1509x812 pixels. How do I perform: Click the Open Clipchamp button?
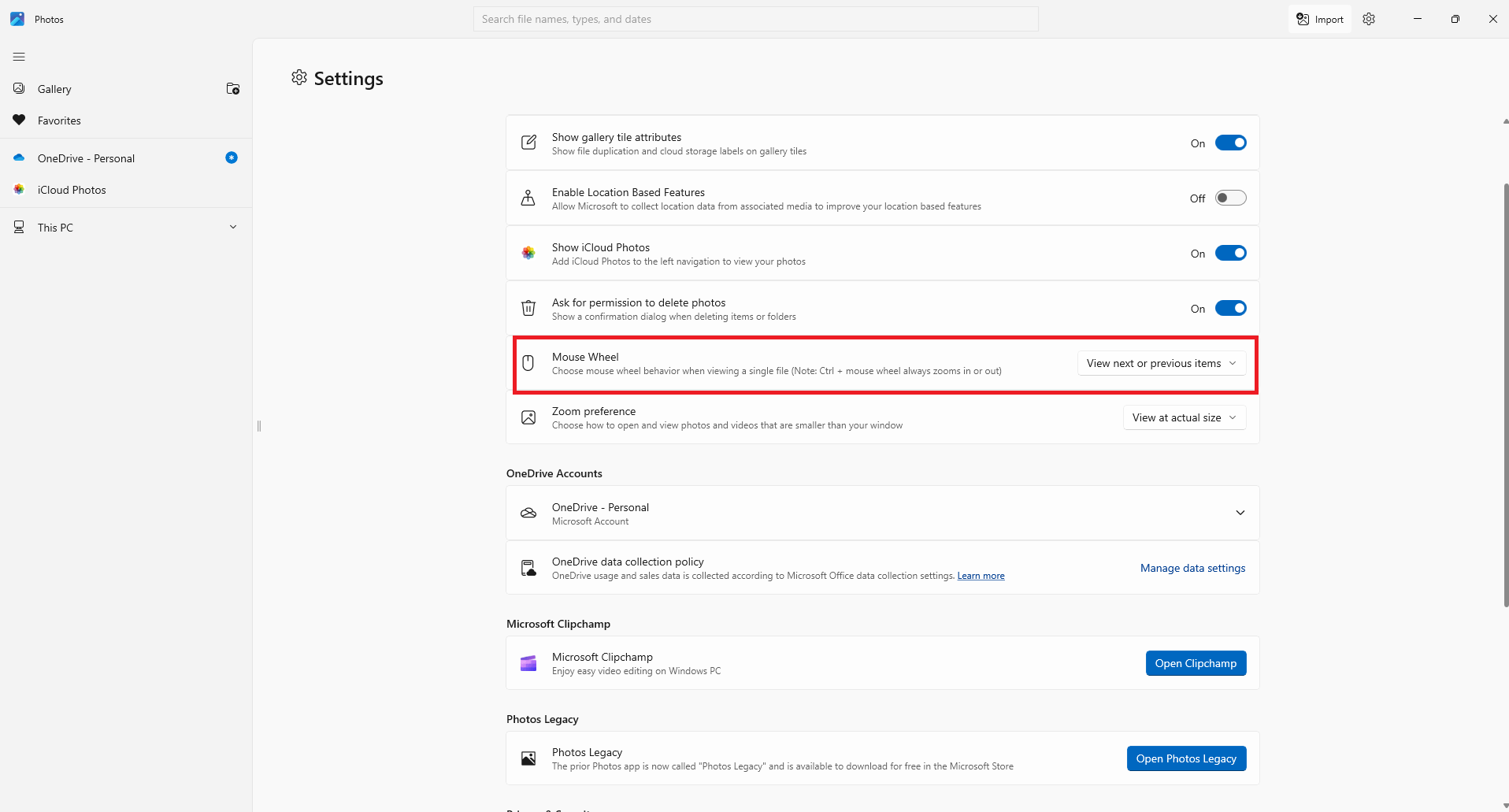[x=1196, y=663]
